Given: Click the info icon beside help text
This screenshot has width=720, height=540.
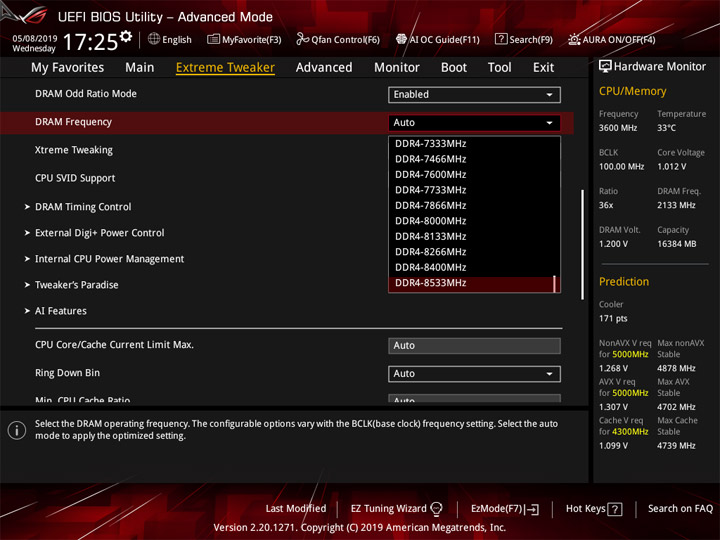Looking at the screenshot, I should coord(17,430).
